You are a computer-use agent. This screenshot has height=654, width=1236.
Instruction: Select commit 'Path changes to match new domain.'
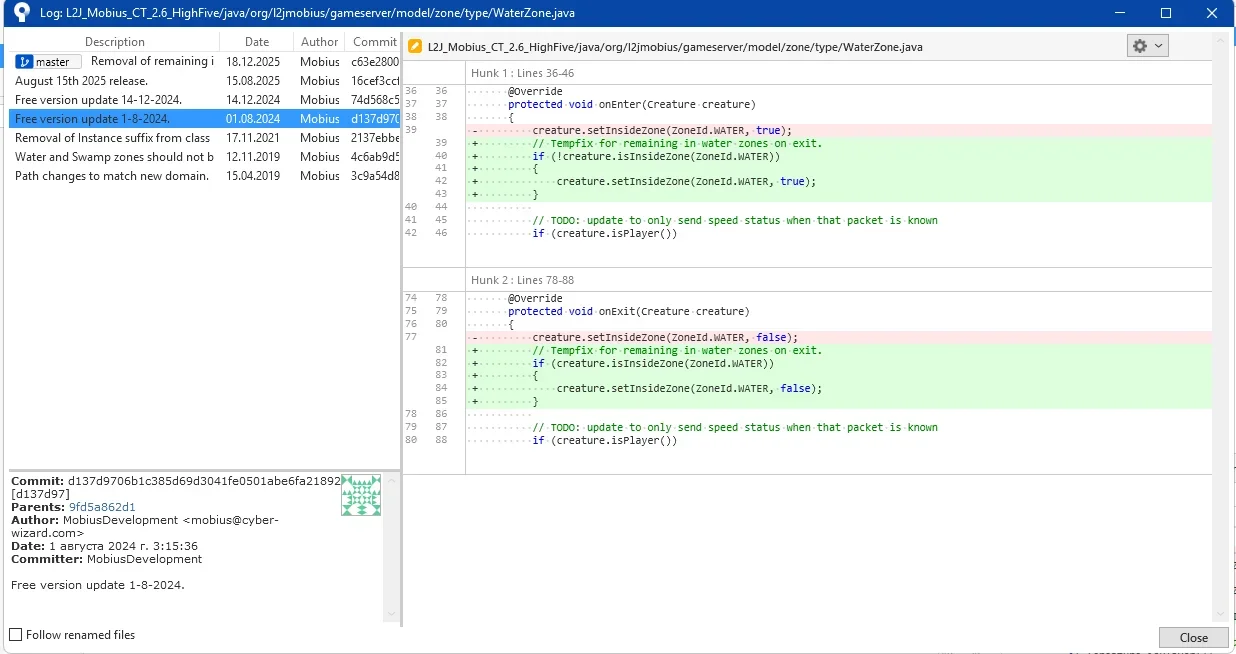204,176
